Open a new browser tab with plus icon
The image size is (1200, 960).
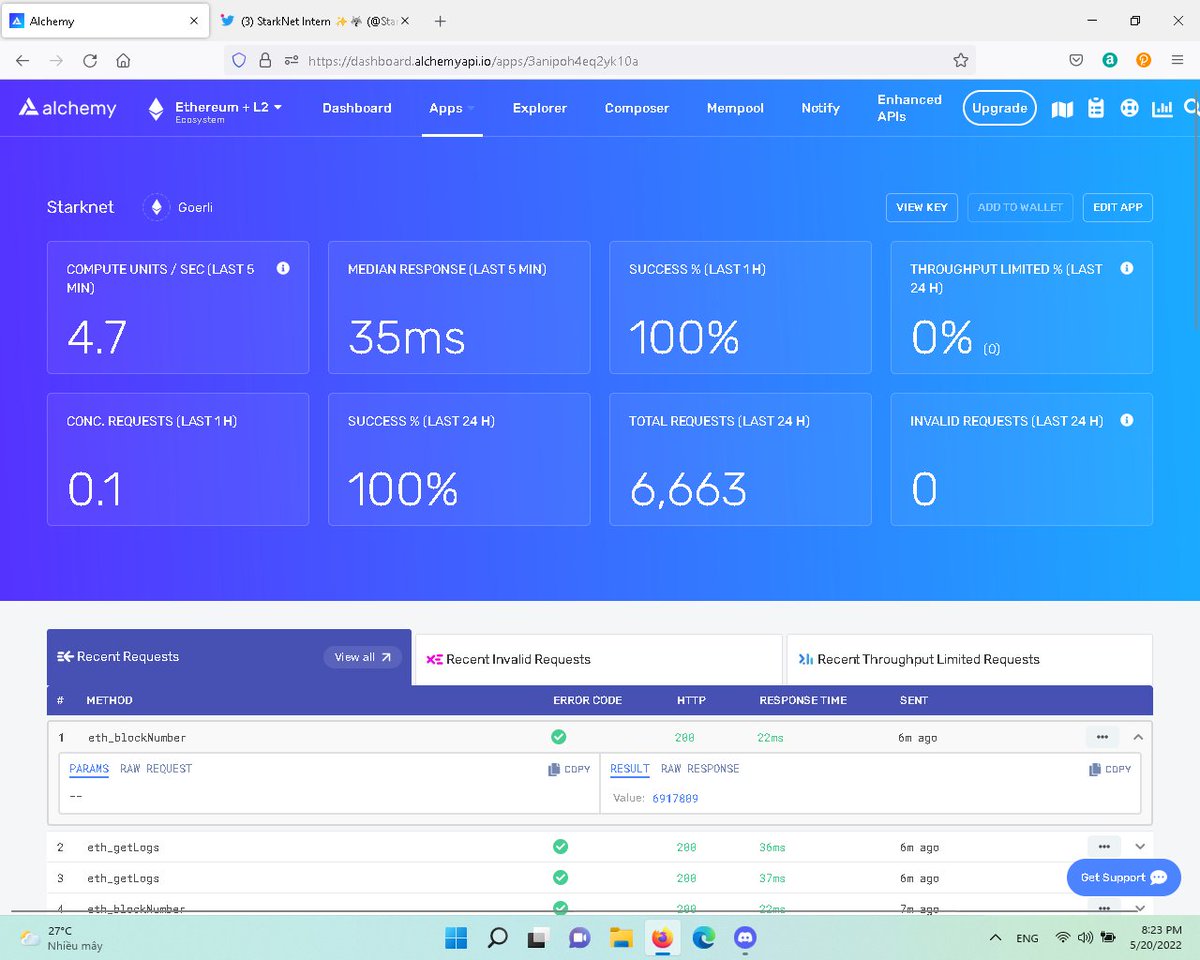point(440,21)
